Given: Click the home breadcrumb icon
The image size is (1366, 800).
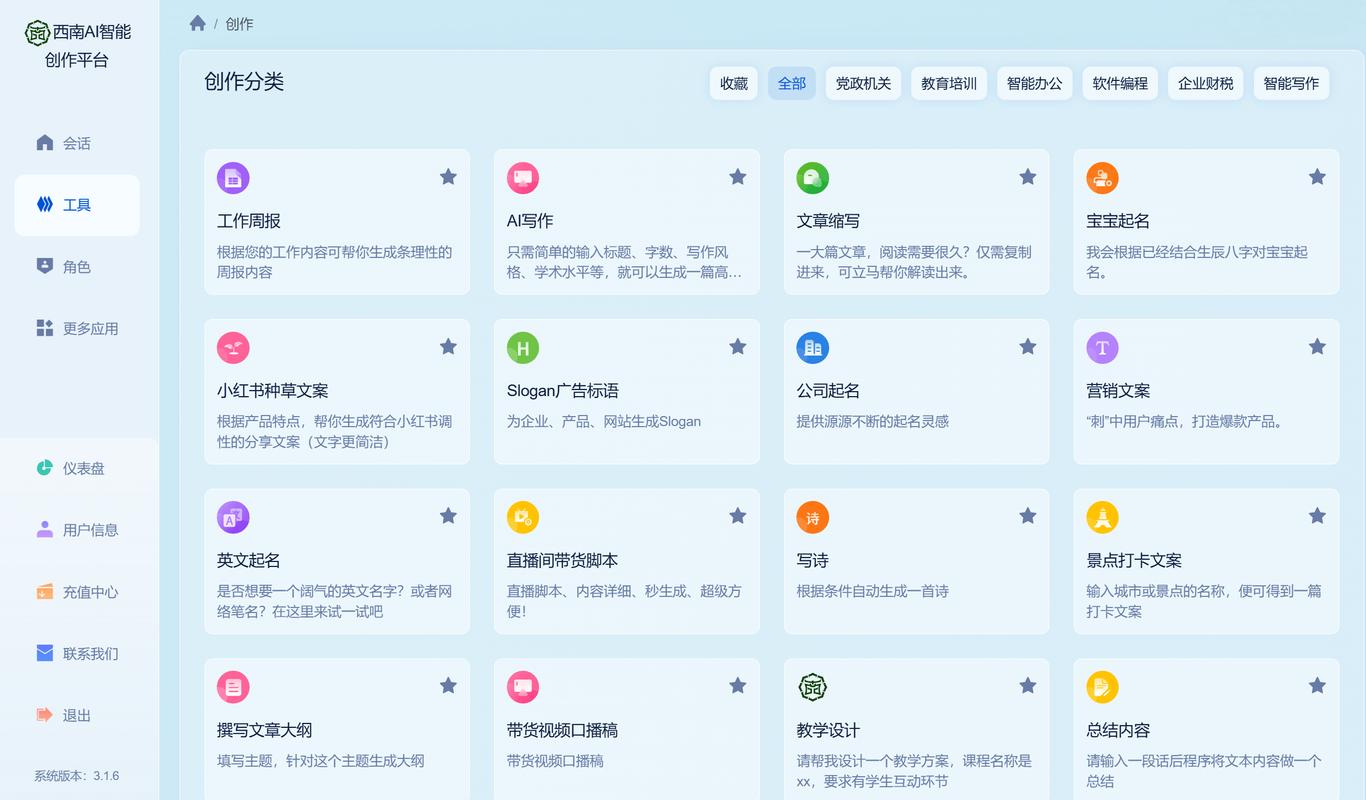Looking at the screenshot, I should (x=198, y=23).
